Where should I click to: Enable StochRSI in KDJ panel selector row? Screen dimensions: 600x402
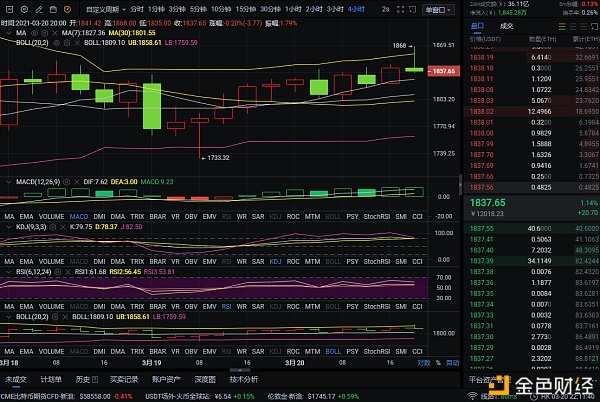[377, 262]
